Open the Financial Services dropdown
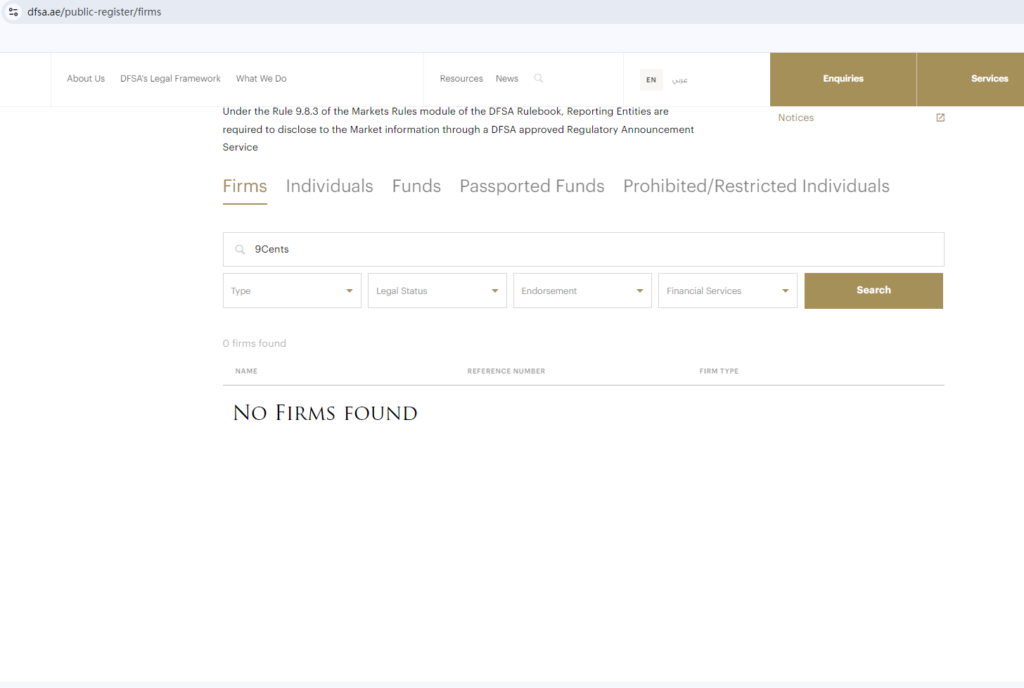This screenshot has height=688, width=1024. (728, 290)
